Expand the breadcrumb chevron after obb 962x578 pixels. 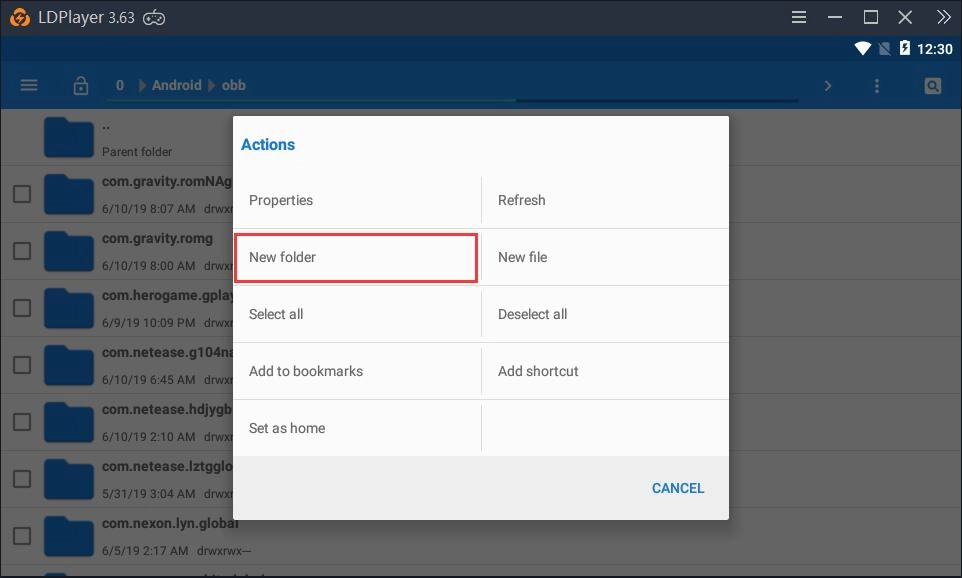(828, 85)
